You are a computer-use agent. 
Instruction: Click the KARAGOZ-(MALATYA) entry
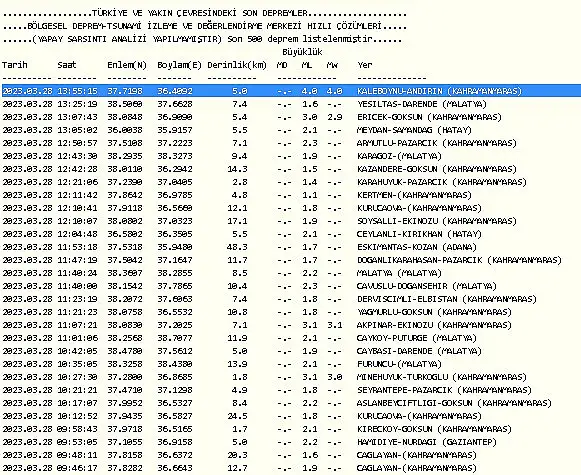(x=399, y=156)
